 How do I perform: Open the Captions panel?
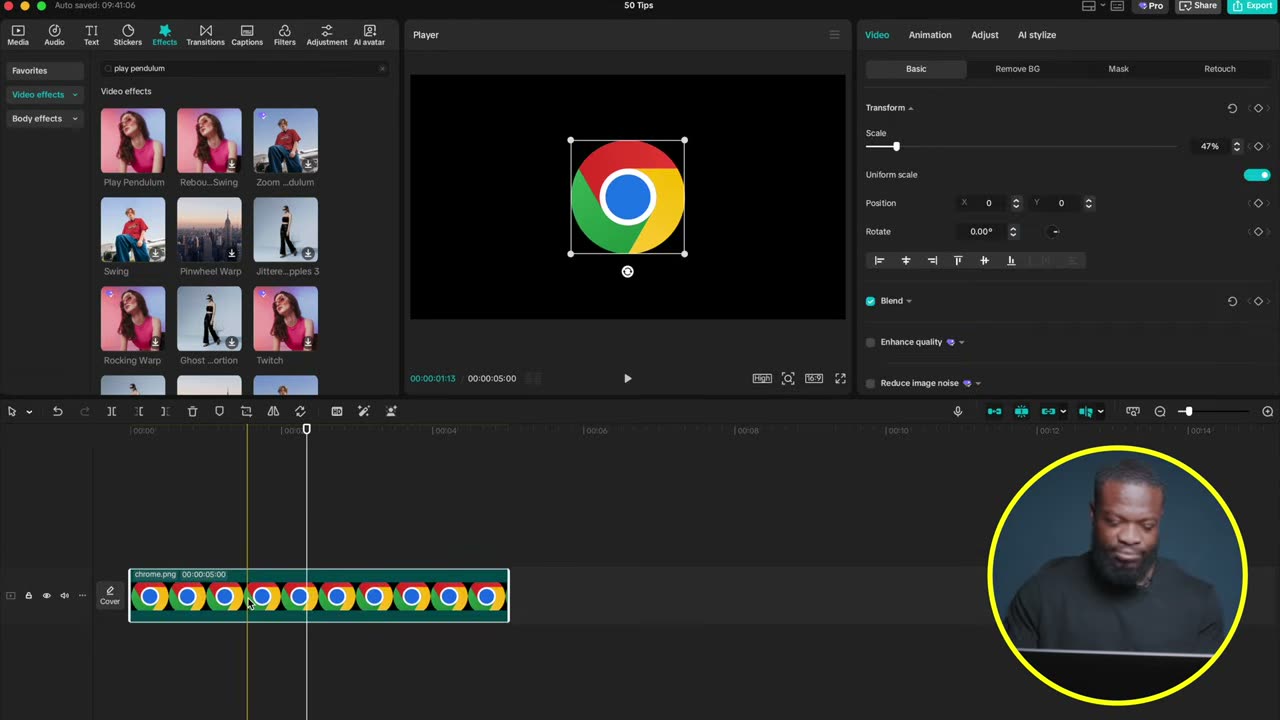247,35
